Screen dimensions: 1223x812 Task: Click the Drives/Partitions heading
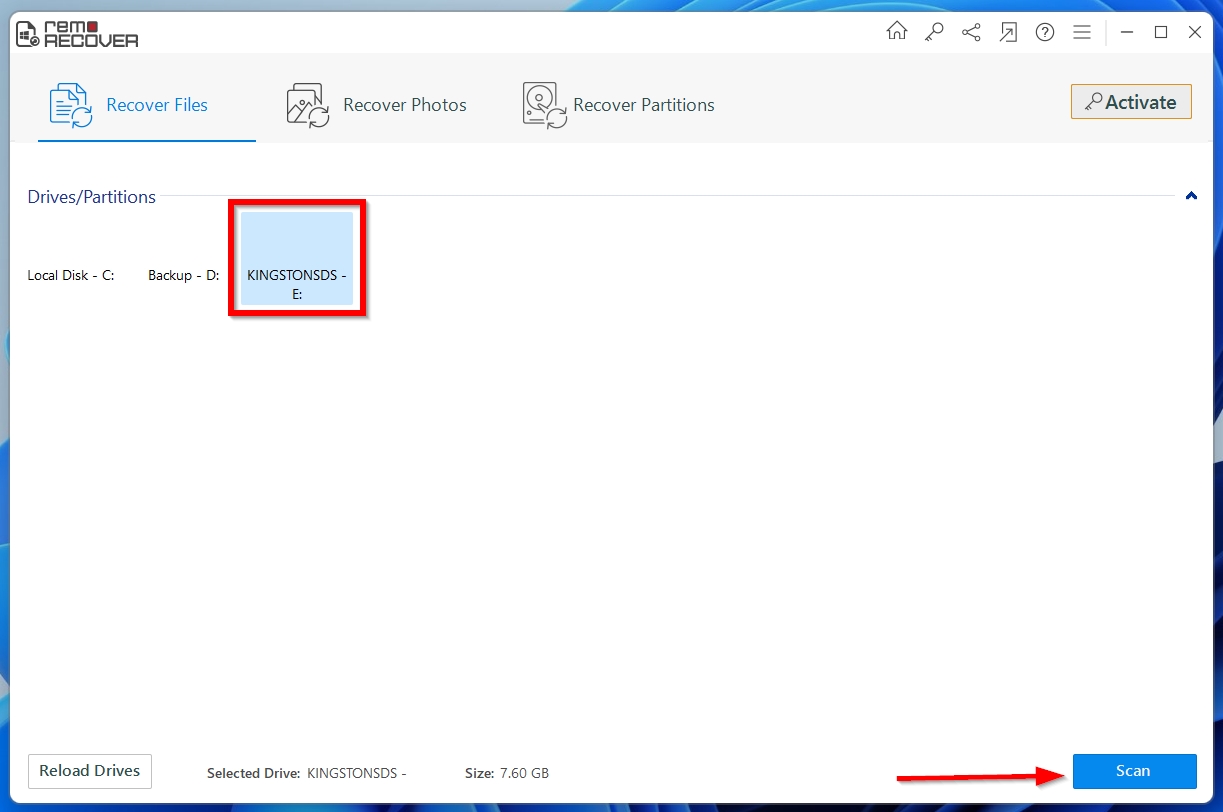click(x=92, y=197)
